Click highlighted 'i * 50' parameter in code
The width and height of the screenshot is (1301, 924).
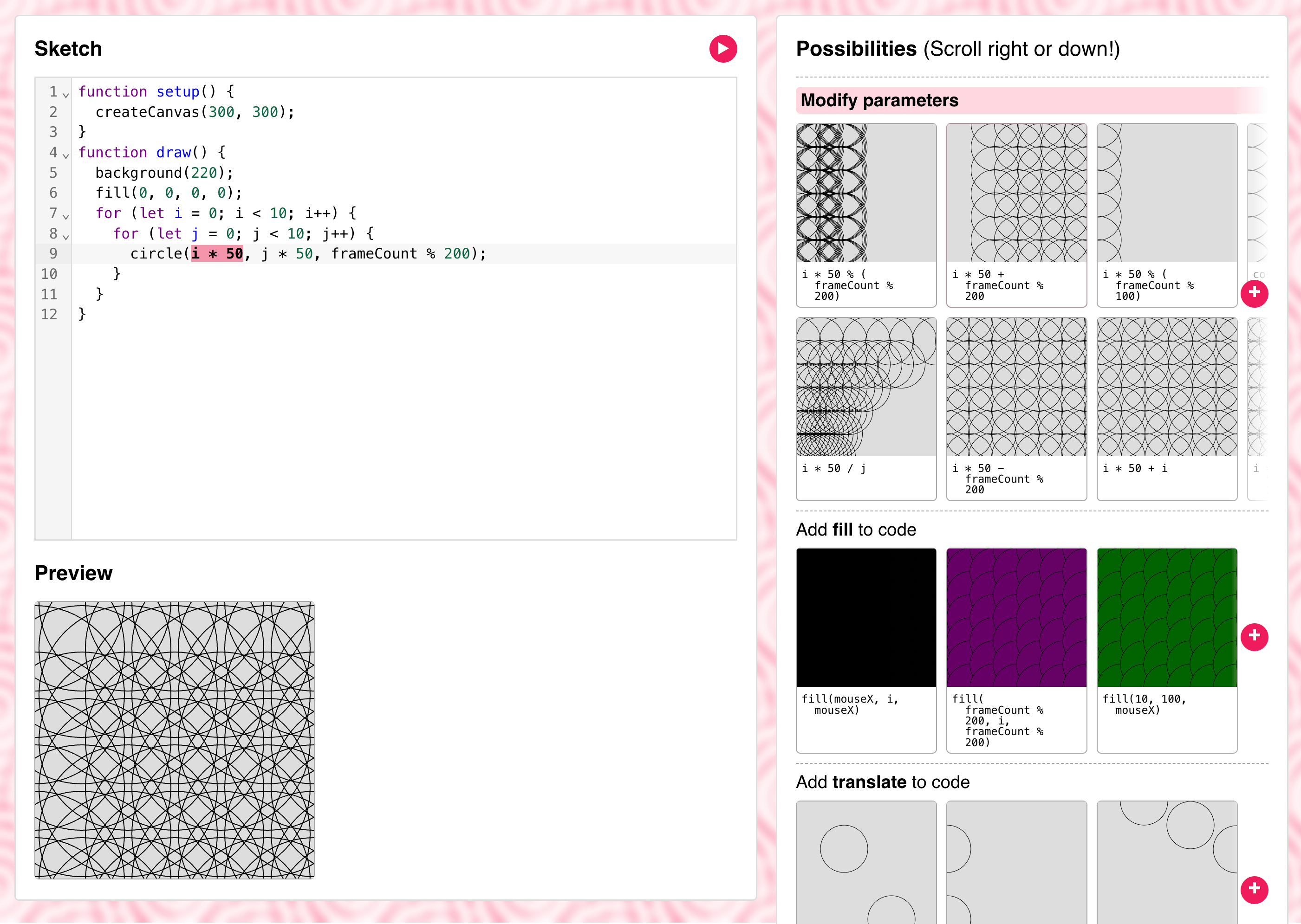[217, 254]
